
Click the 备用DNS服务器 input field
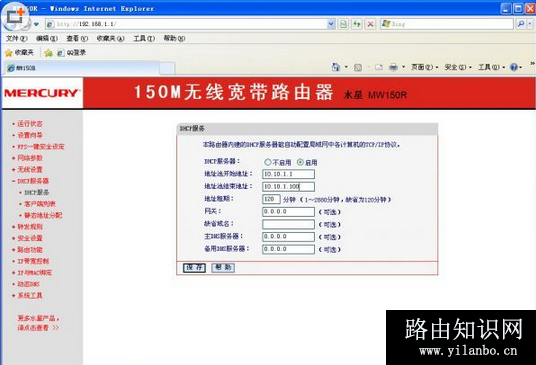coord(288,249)
